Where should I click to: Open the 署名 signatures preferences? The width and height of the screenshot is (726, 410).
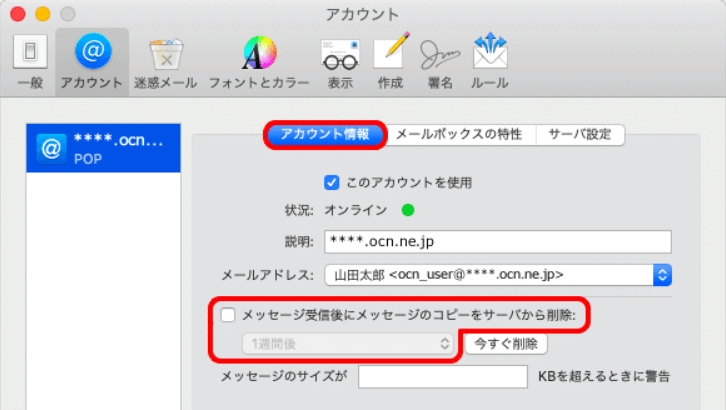(440, 63)
